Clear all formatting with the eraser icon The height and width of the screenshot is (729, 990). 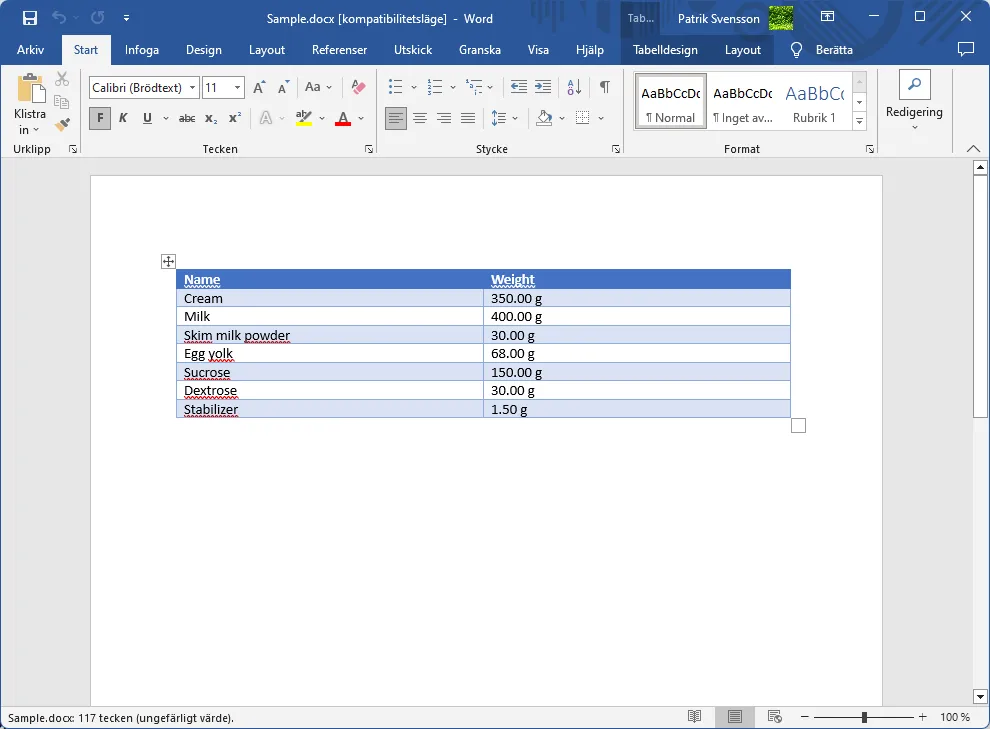coord(358,87)
